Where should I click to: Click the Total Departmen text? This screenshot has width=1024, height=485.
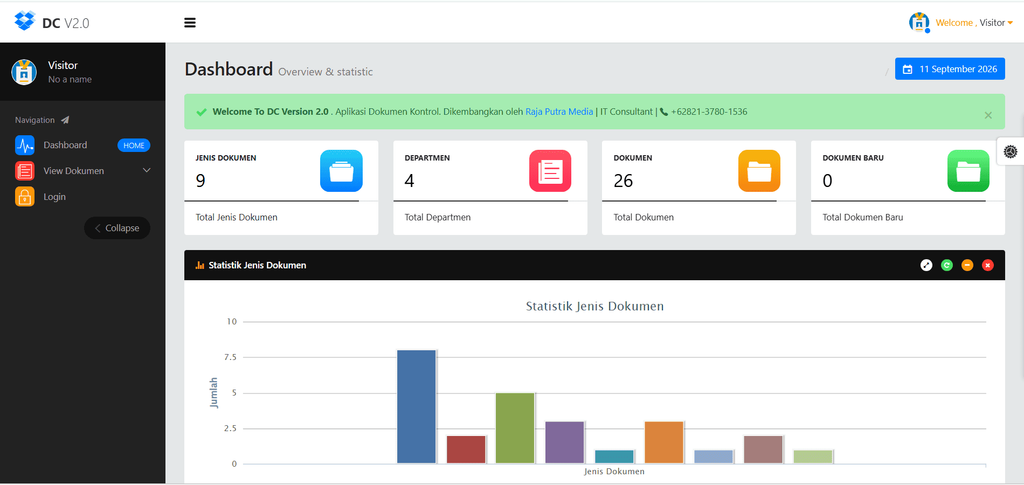438,217
